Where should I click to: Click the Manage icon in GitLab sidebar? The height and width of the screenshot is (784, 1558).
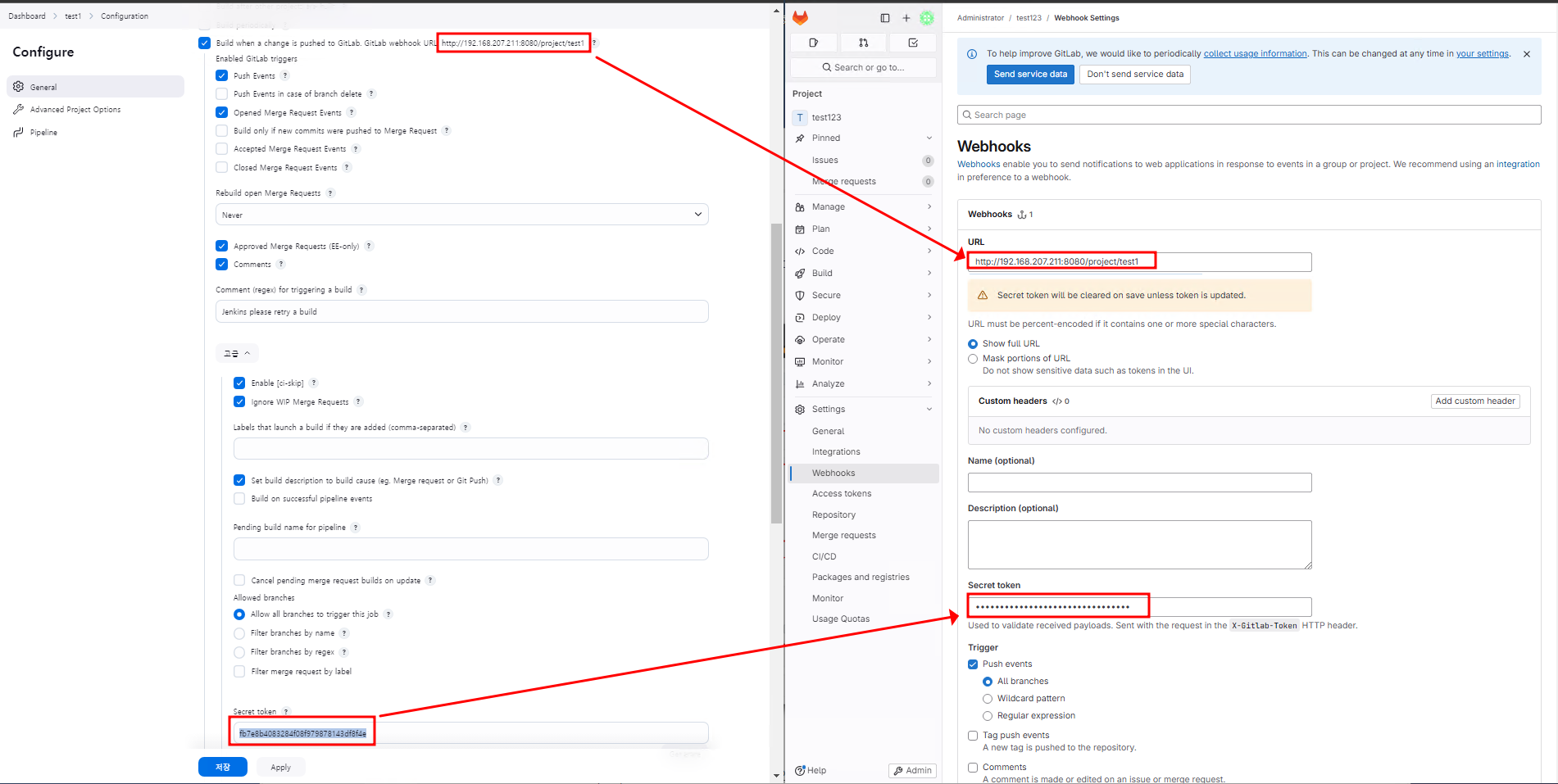click(800, 207)
